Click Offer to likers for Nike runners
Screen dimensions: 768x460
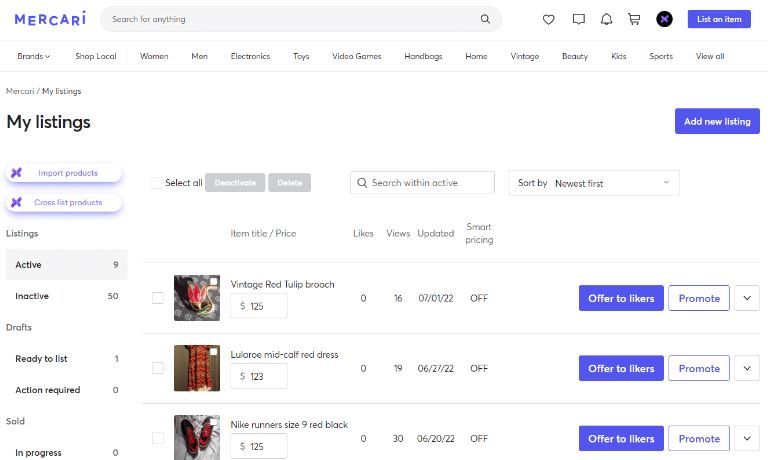[x=621, y=438]
